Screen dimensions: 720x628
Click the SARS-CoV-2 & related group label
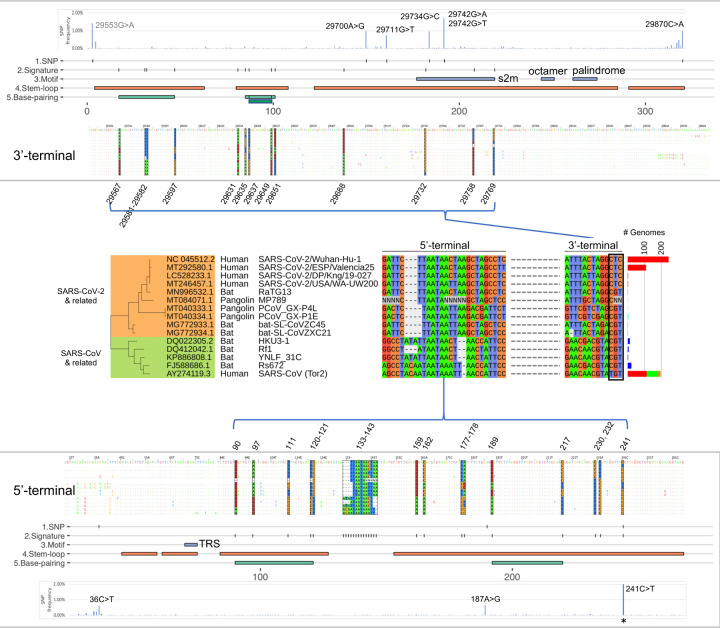point(81,297)
